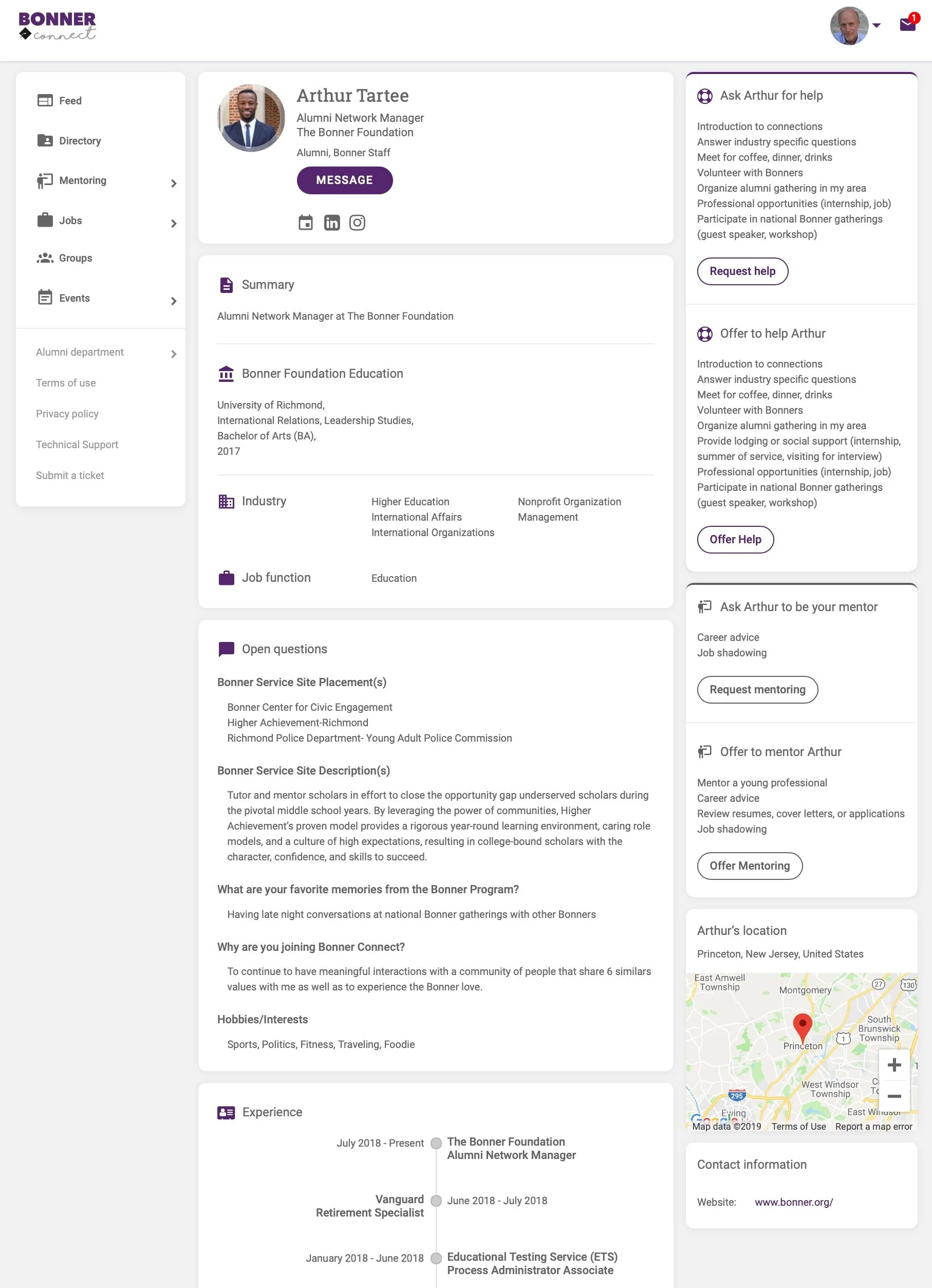This screenshot has height=1288, width=932.
Task: Click the Request help button
Action: [x=742, y=271]
